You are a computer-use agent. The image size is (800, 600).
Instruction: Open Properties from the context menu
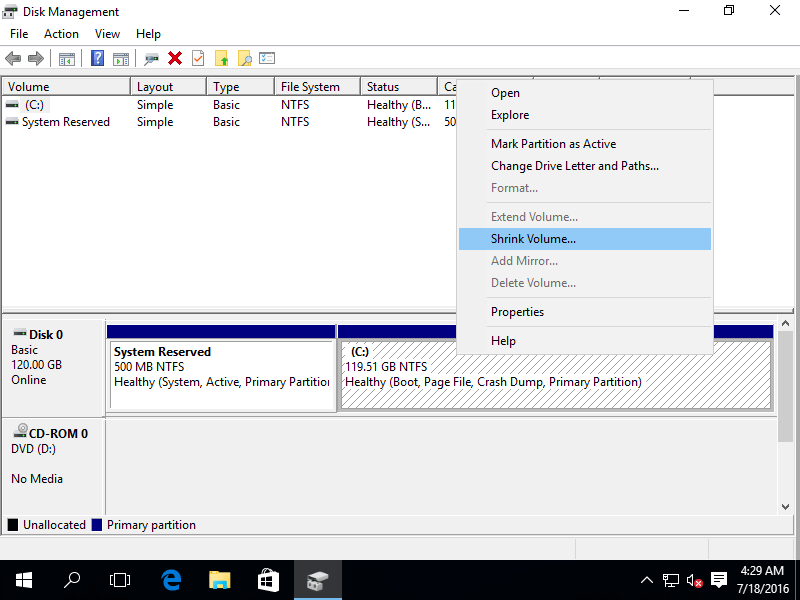tap(585, 312)
